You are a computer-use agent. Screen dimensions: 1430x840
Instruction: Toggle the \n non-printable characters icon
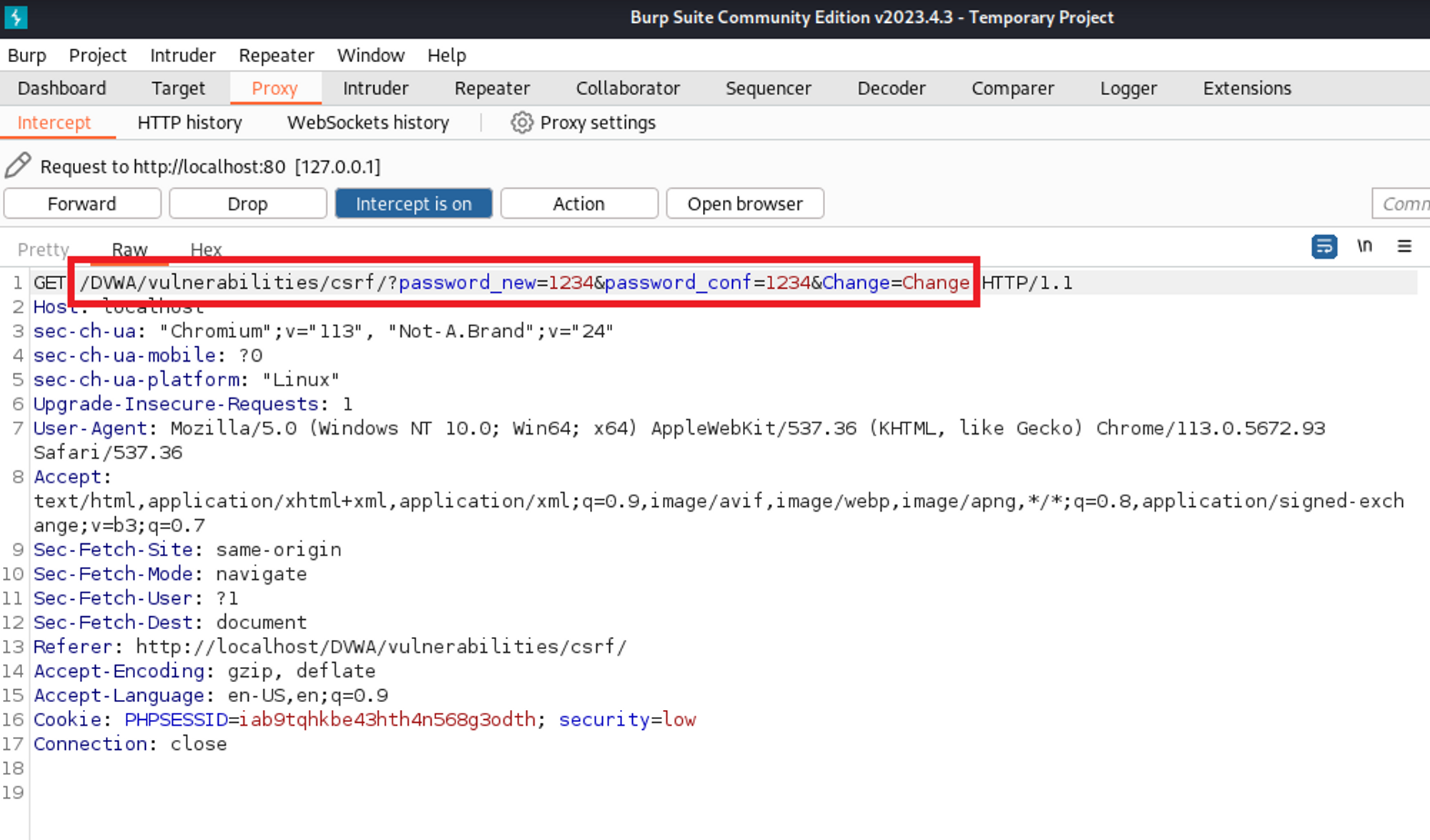coord(1364,247)
